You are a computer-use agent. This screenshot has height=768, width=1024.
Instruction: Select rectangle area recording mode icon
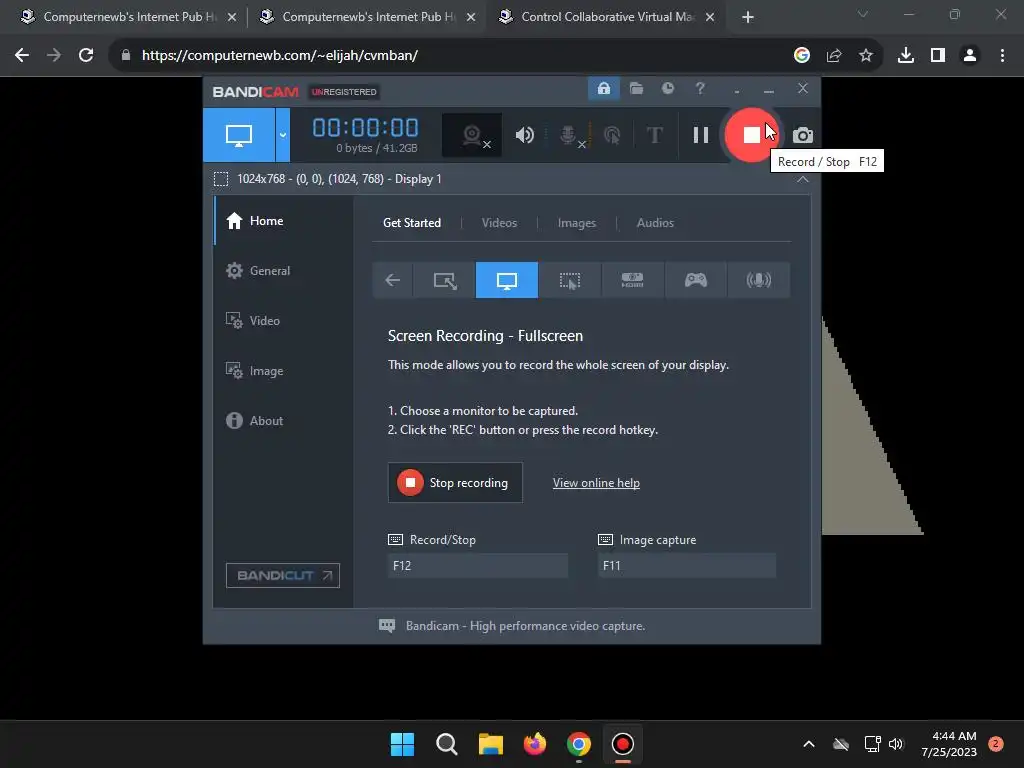pyautogui.click(x=445, y=280)
